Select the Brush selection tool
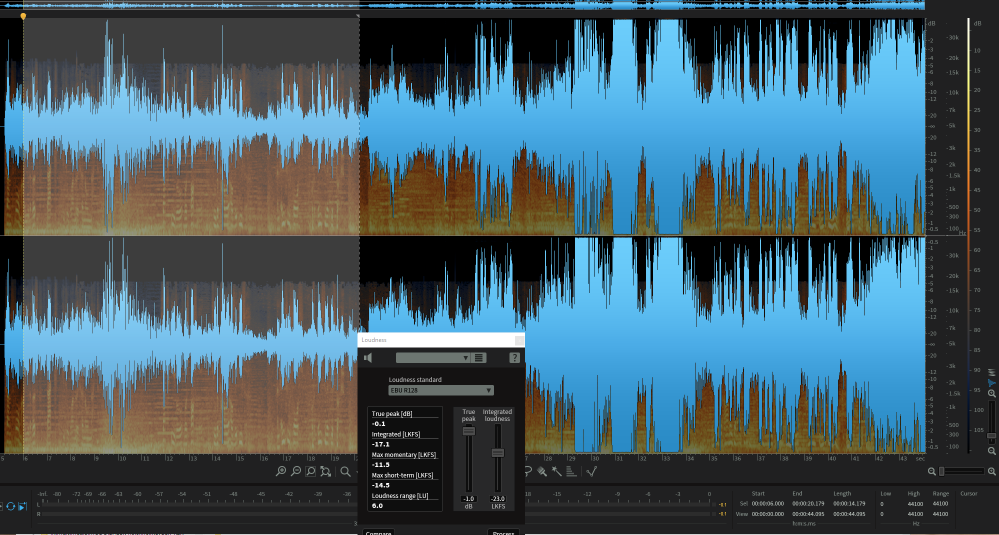999x535 pixels. coord(542,471)
